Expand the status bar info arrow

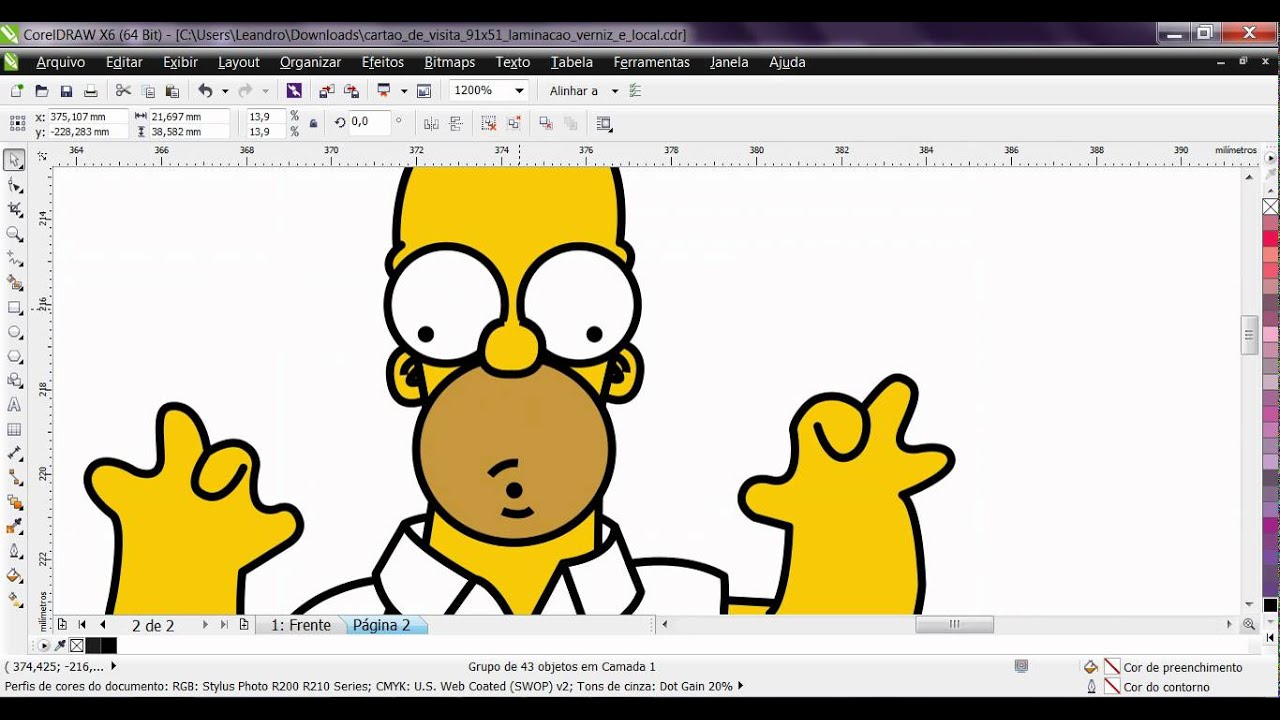113,666
